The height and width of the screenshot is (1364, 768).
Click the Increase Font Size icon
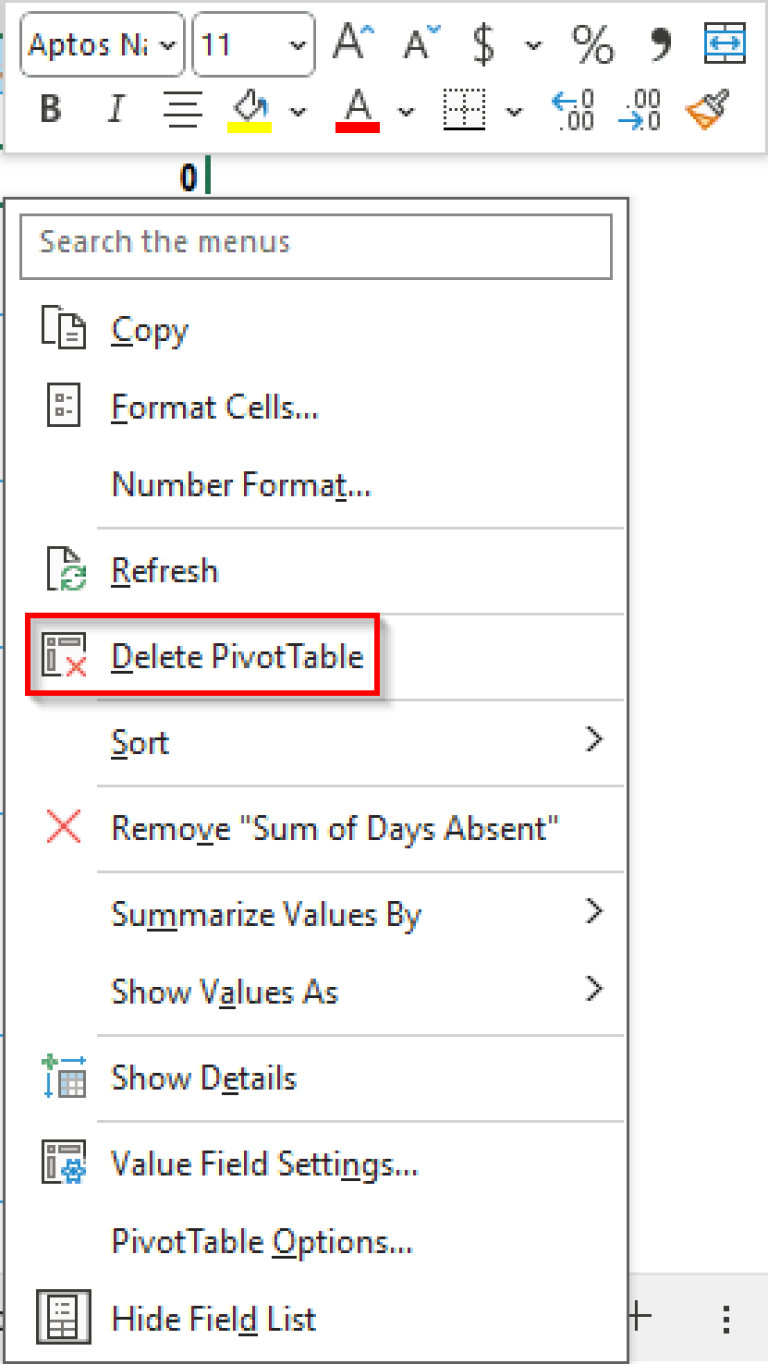tap(350, 42)
